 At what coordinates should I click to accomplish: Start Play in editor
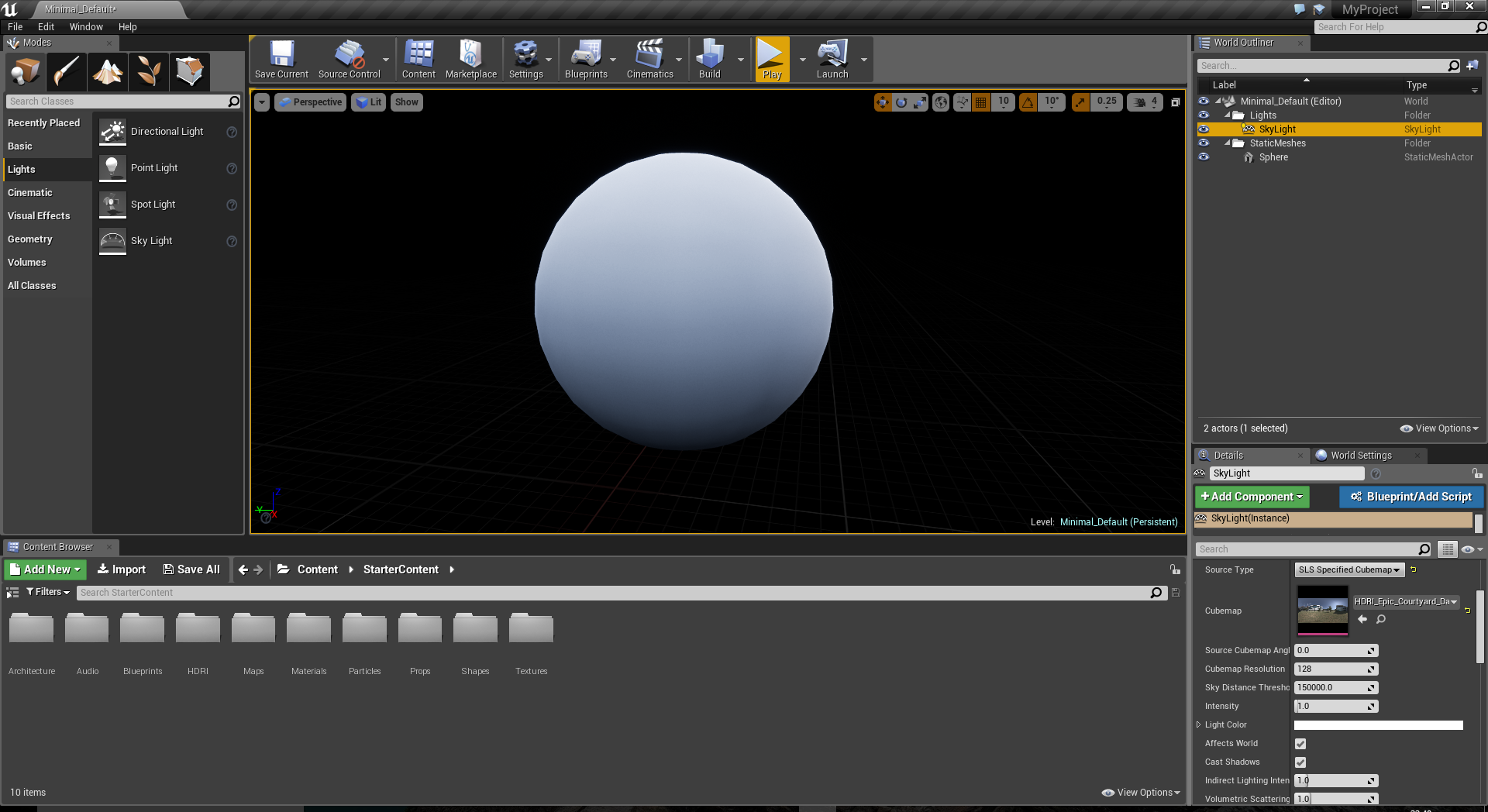click(x=772, y=59)
